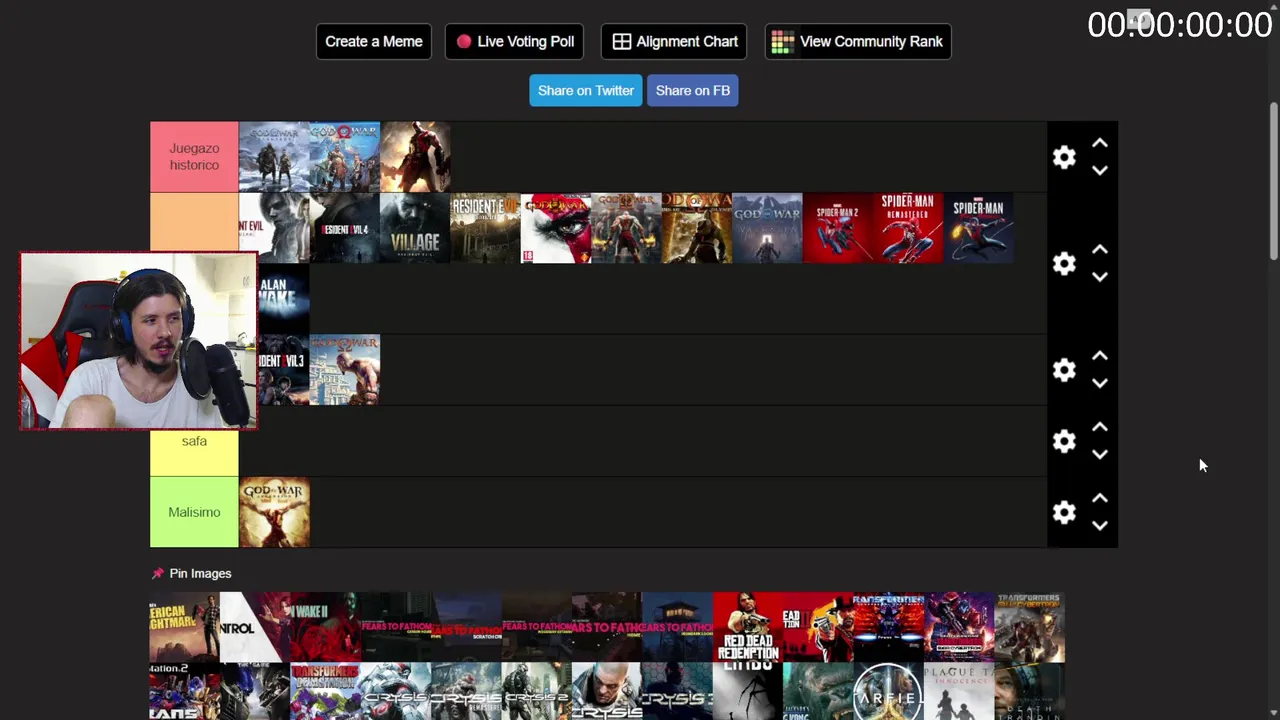Move the Resident Evil 3 tier row down
1280x720 pixels.
coord(1100,383)
